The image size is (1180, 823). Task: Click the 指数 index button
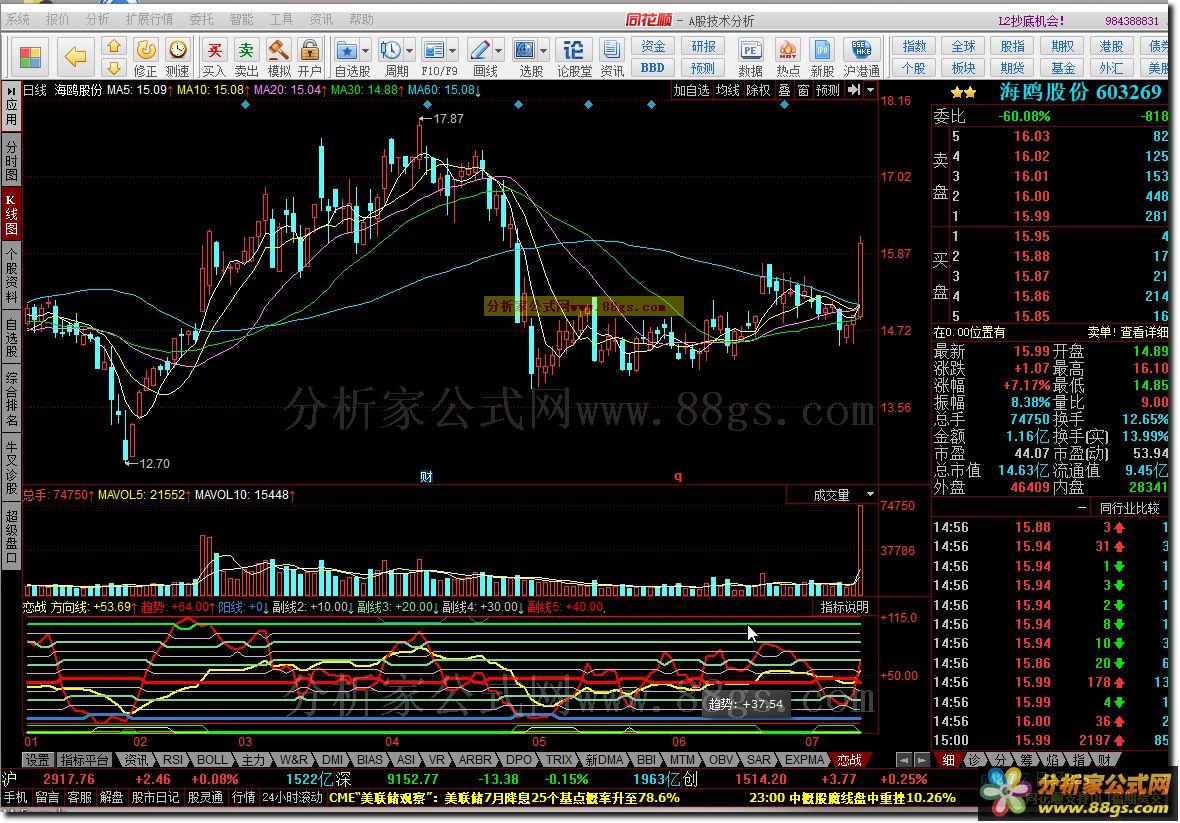pos(914,47)
